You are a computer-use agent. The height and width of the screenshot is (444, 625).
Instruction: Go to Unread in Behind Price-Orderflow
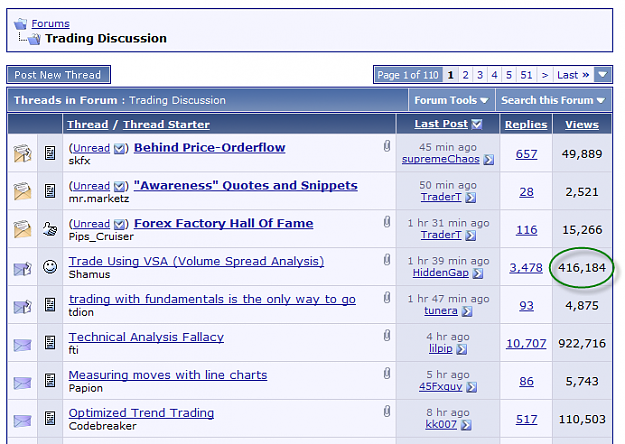91,148
